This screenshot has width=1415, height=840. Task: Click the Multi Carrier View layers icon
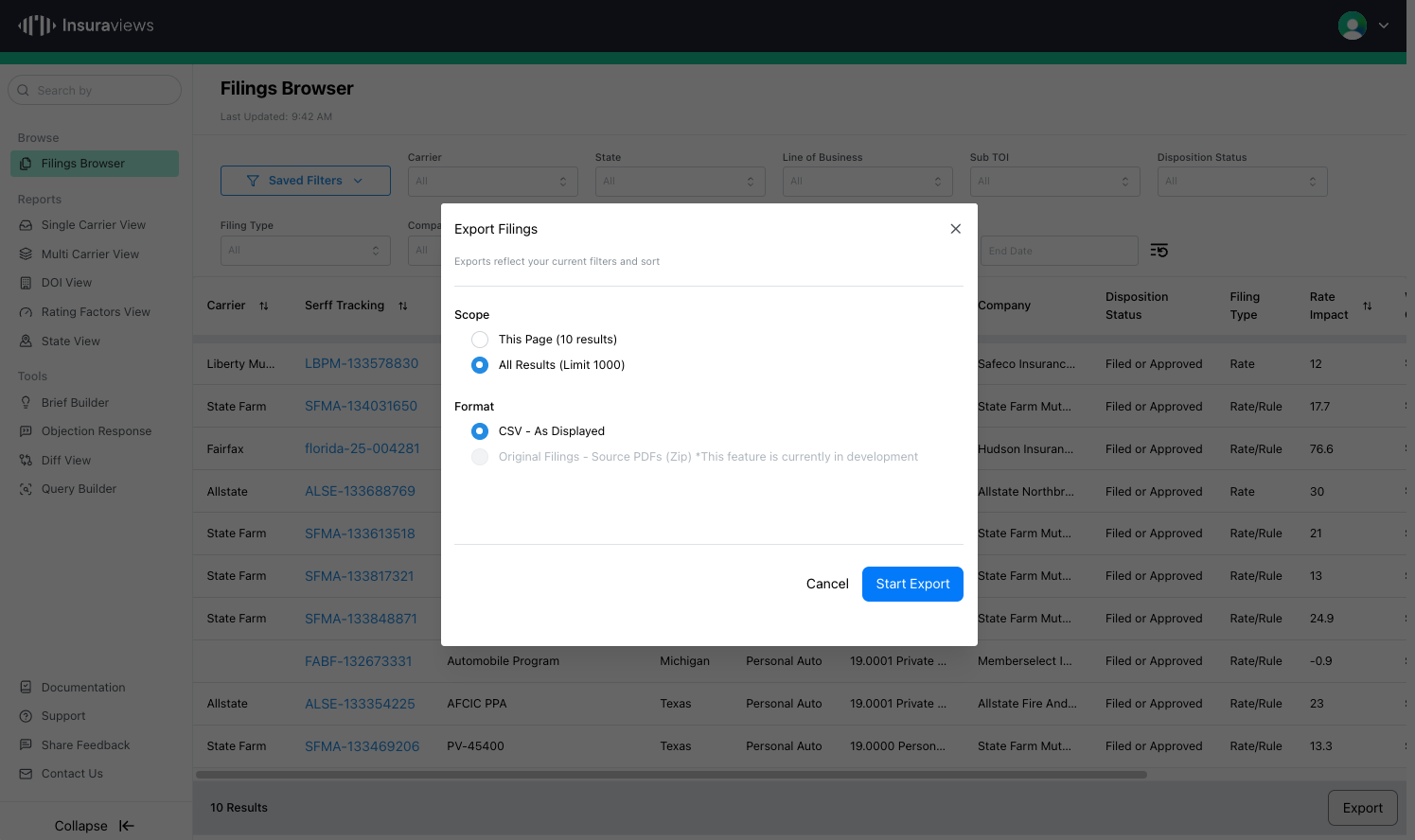26,254
